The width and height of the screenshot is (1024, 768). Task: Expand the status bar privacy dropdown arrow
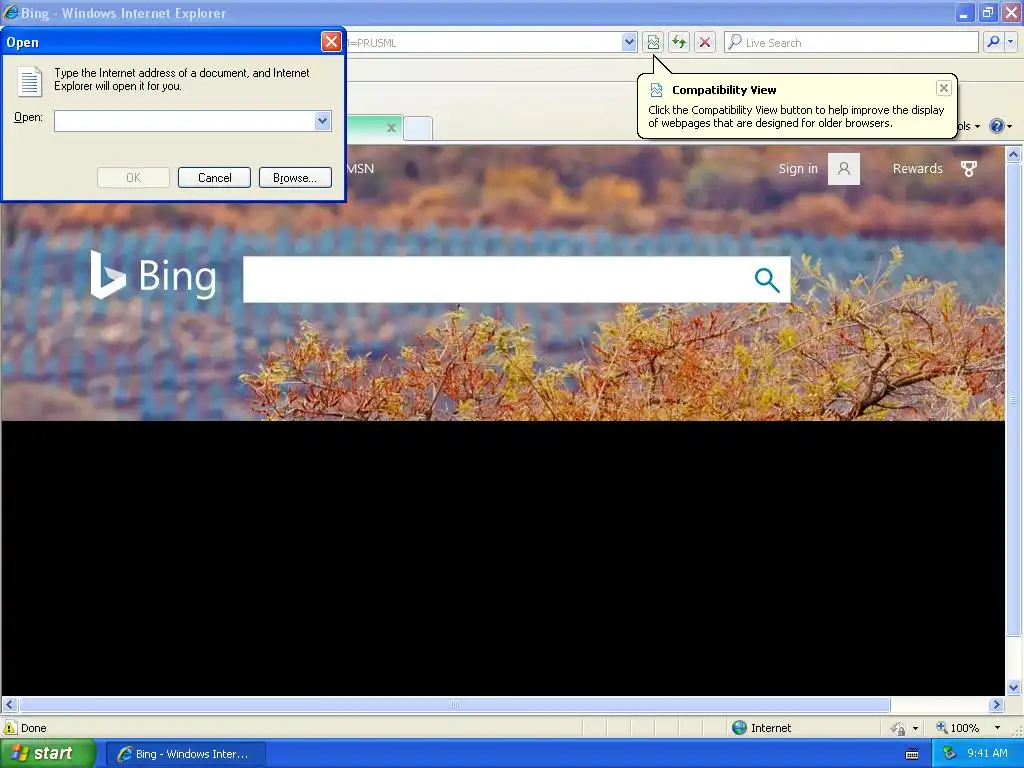916,728
